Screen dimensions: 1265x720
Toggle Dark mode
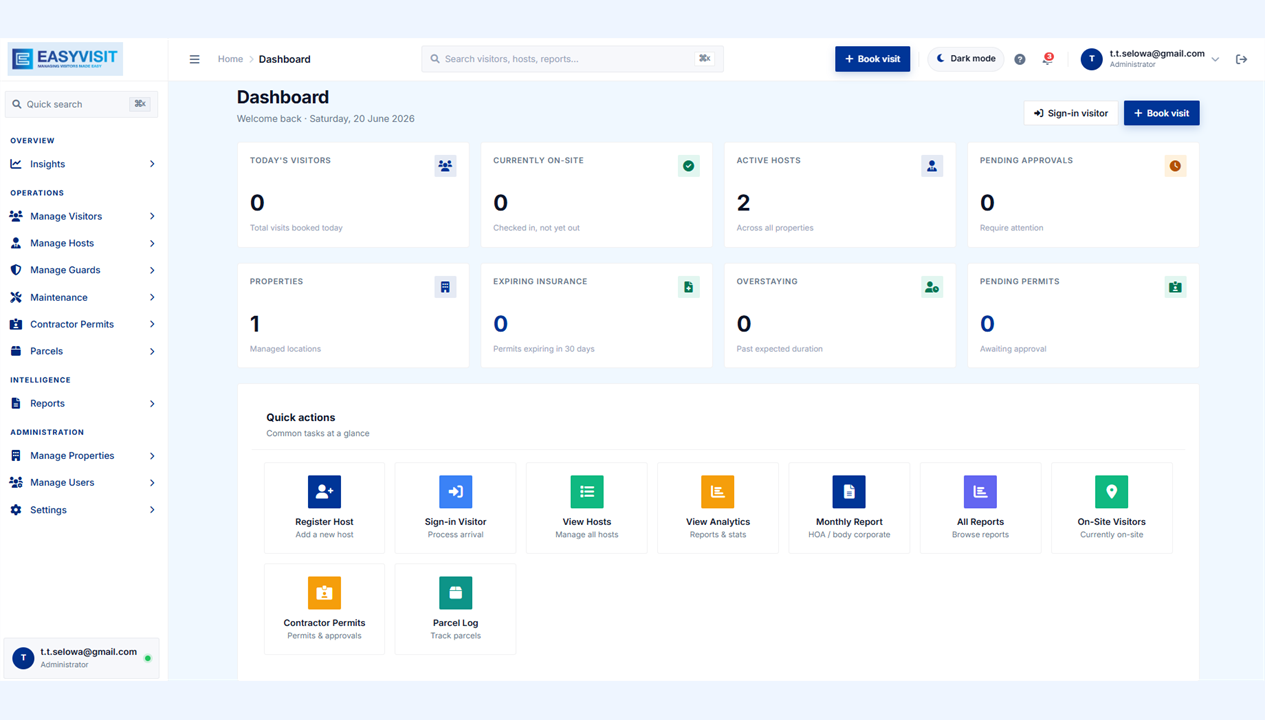[966, 59]
